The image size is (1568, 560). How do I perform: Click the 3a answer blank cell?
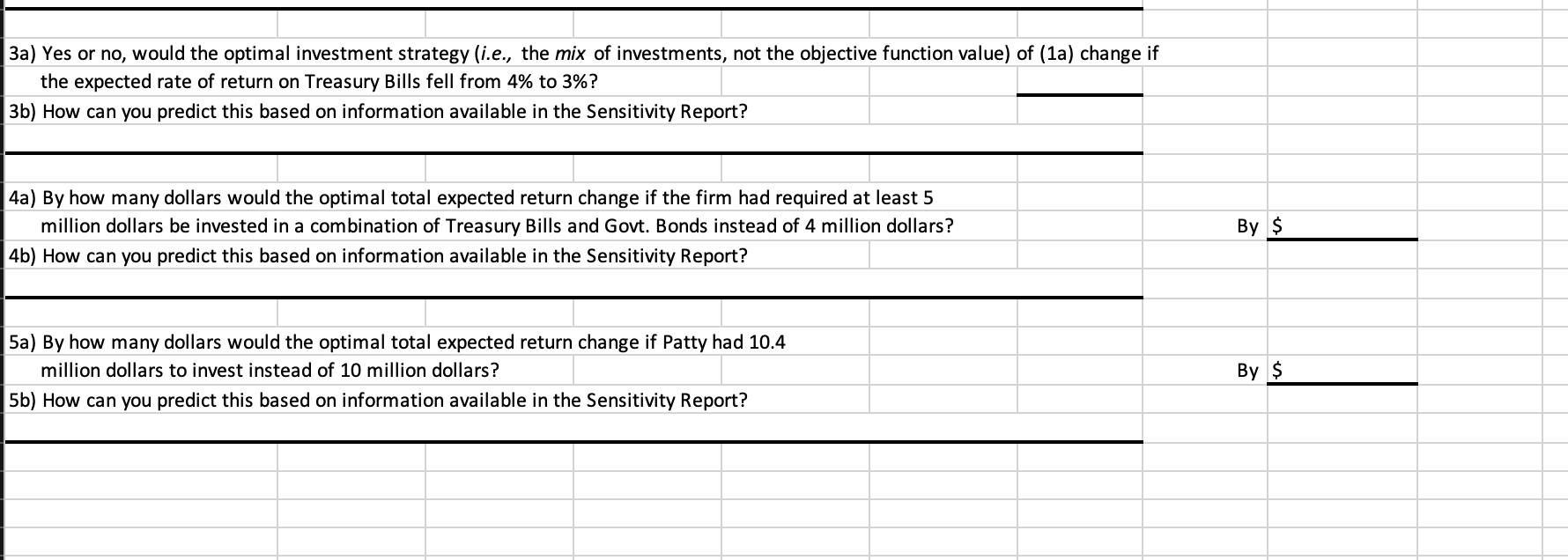[1080, 82]
